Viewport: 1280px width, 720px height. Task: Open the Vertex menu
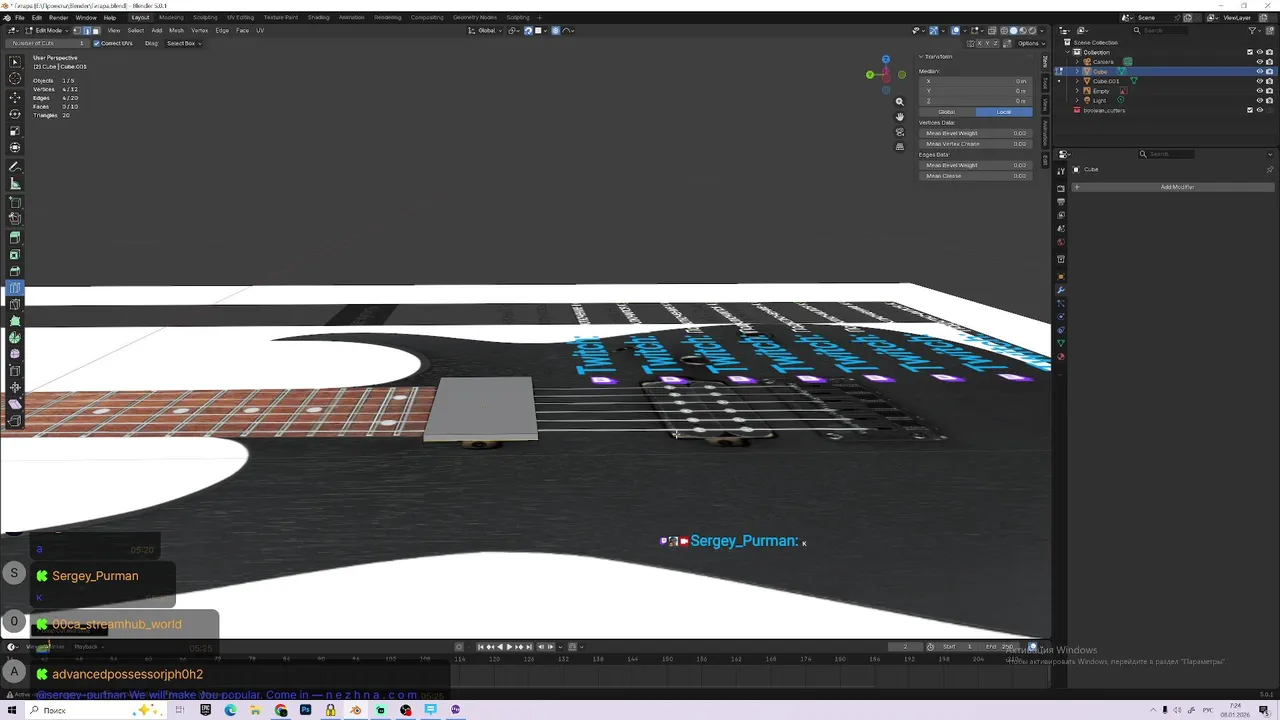199,30
